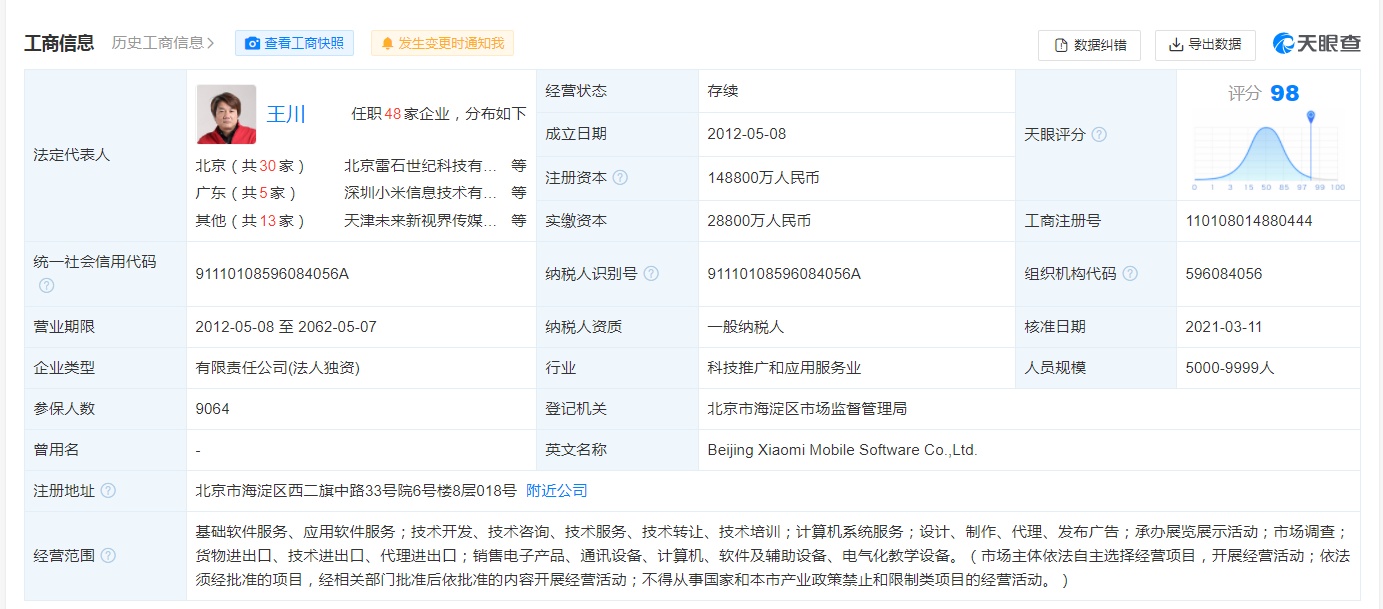Open the 历史工商信息 link

pyautogui.click(x=164, y=43)
